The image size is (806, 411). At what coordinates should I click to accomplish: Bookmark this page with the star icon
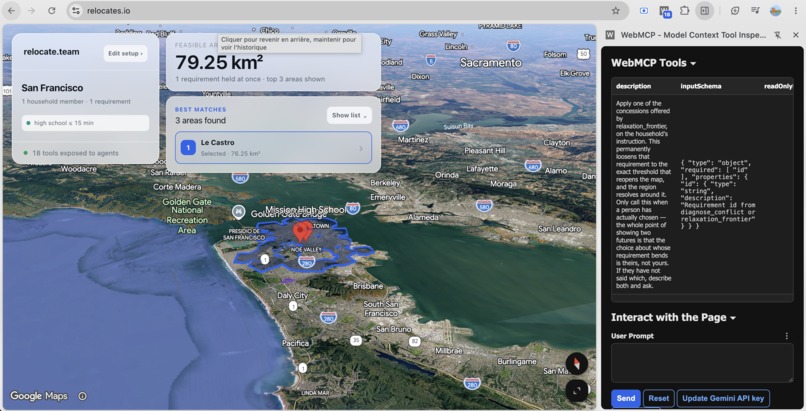coord(615,11)
